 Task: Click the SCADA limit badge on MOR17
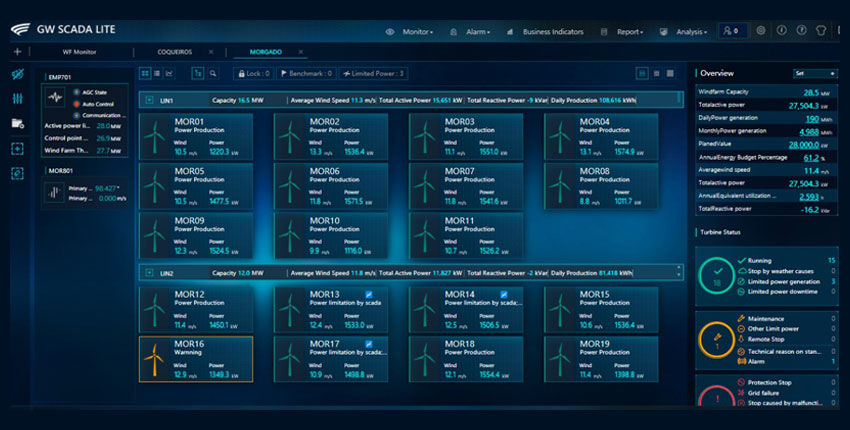[369, 344]
